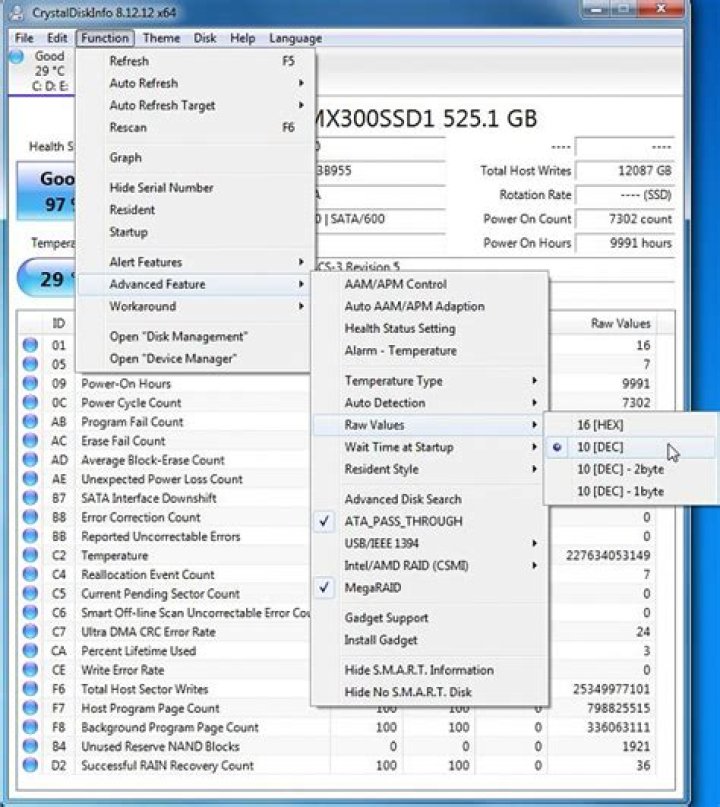Click status circle for AC Erase Fail Count

click(x=30, y=441)
